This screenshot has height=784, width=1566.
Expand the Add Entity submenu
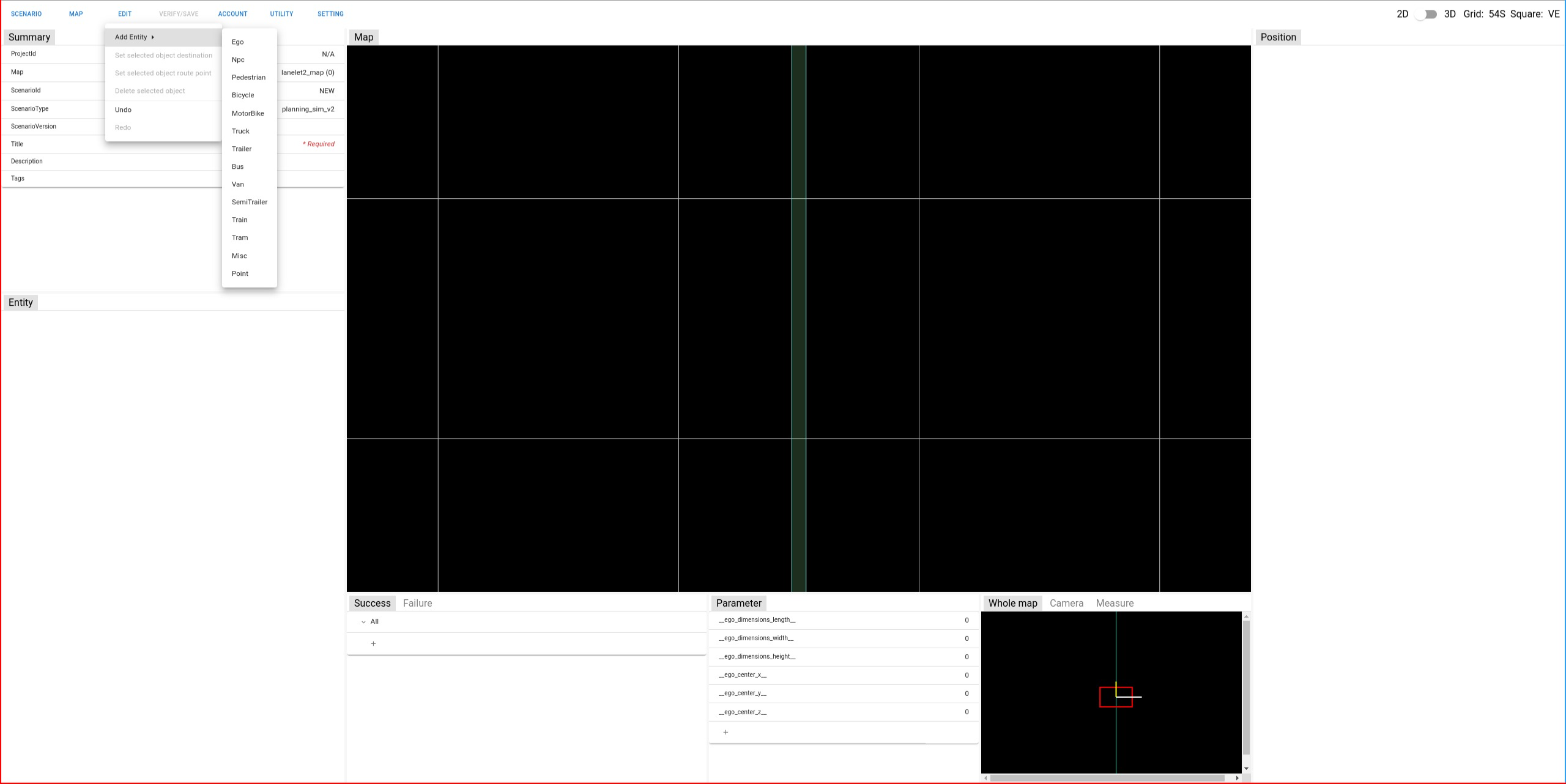pyautogui.click(x=134, y=37)
